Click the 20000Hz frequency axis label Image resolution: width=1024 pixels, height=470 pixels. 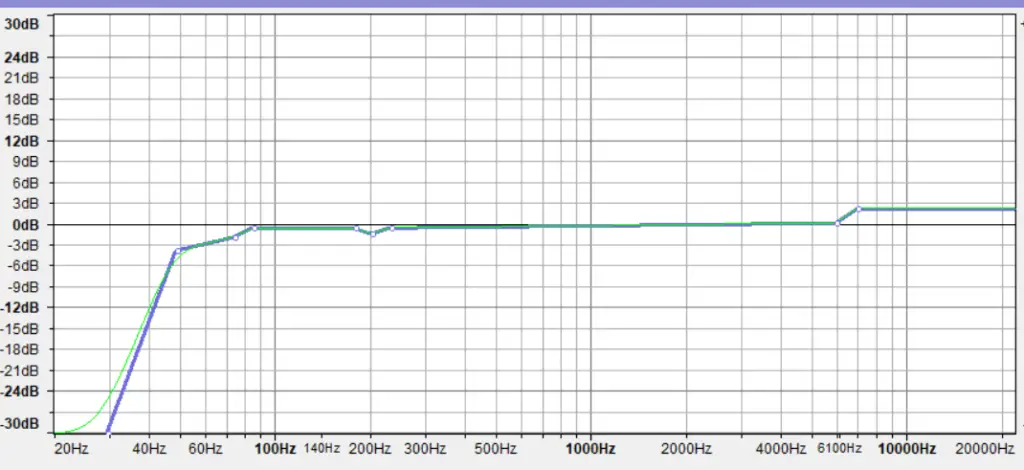click(985, 449)
